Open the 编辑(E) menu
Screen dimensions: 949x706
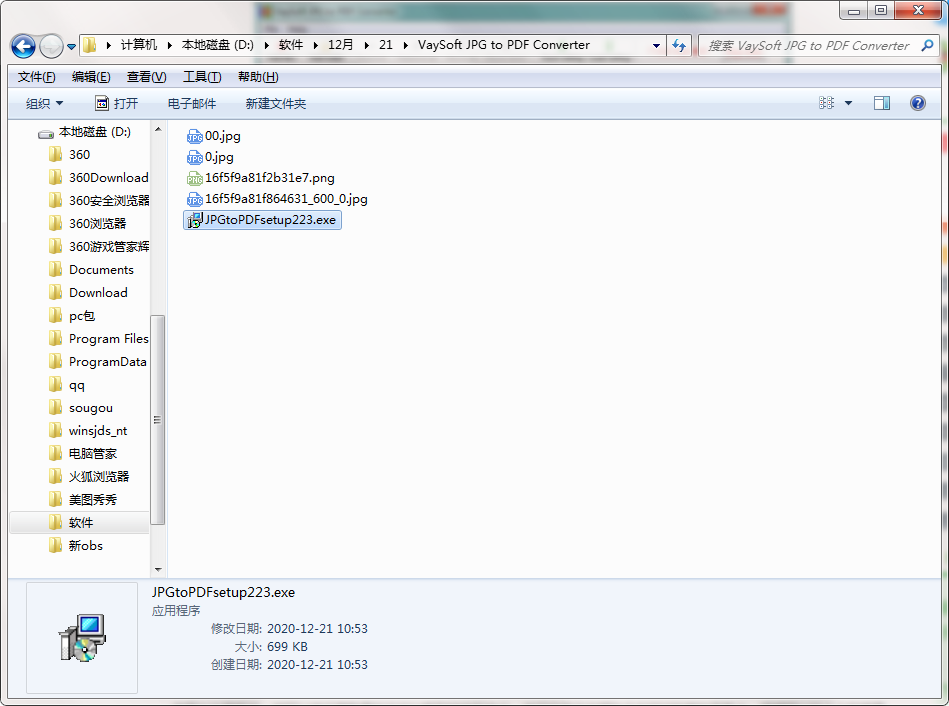click(x=91, y=77)
